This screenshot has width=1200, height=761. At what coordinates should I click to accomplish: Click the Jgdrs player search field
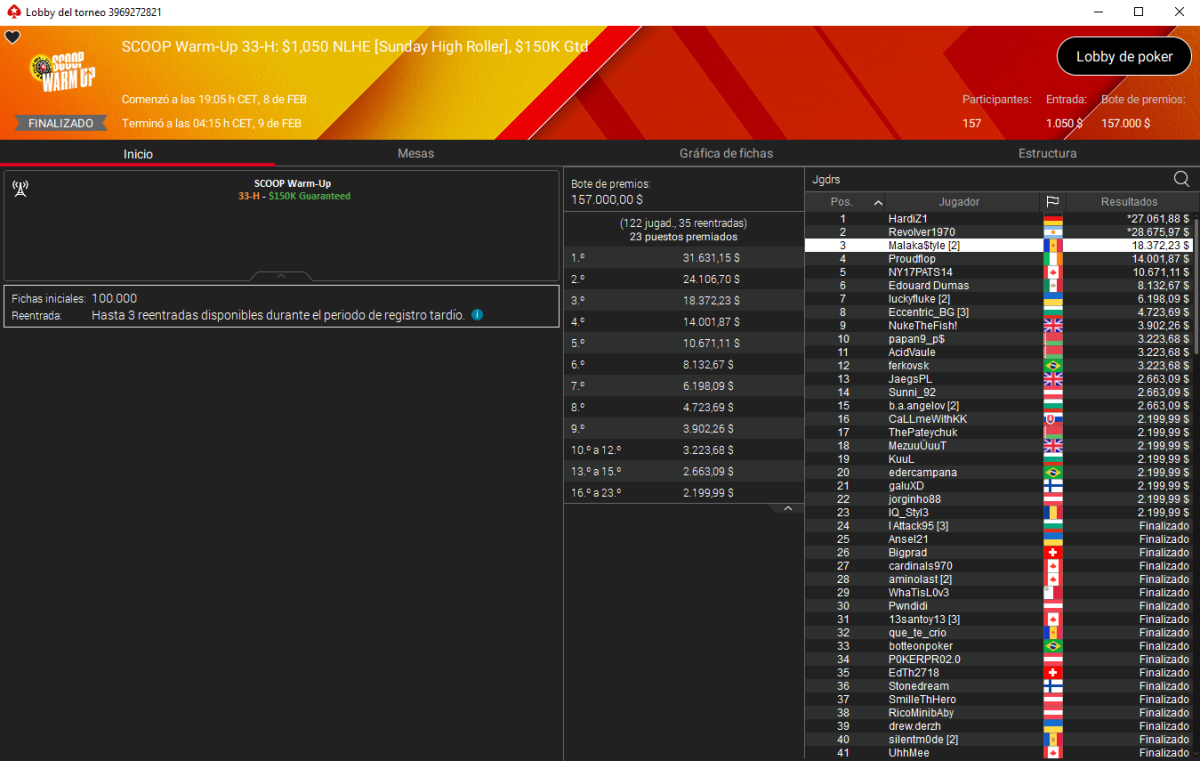pyautogui.click(x=985, y=179)
